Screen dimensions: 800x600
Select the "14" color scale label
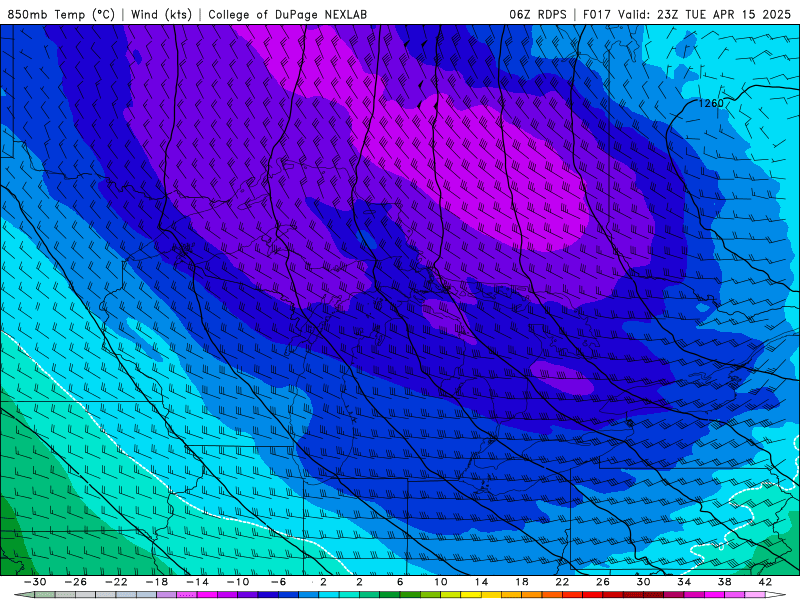pos(481,582)
